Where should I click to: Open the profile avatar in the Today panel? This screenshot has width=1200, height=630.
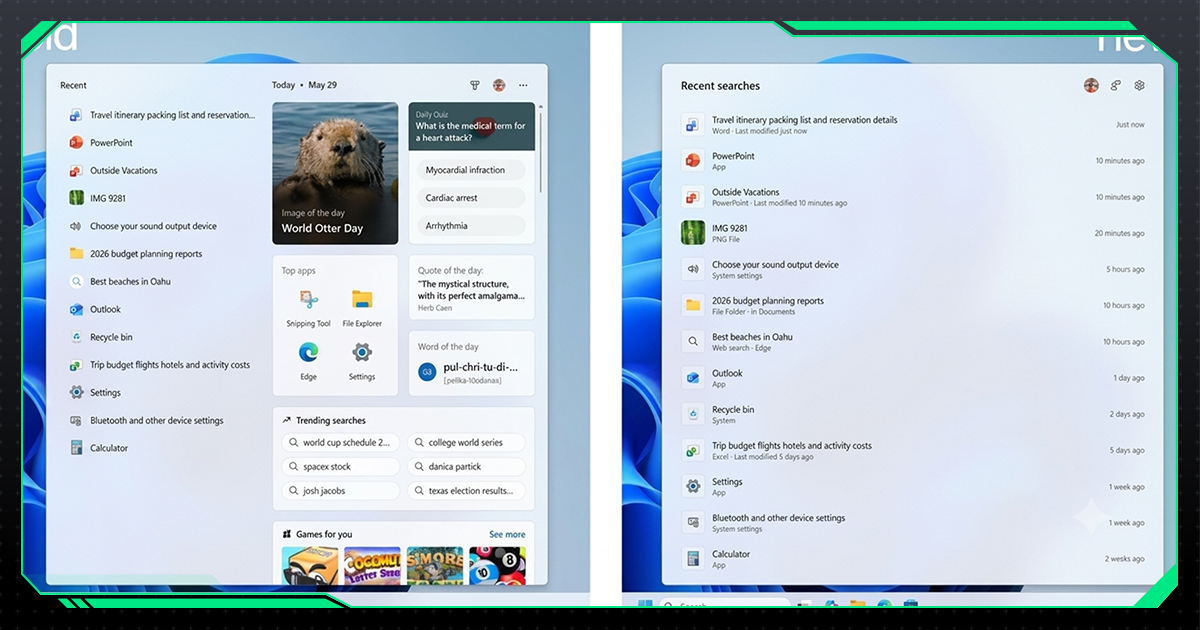[x=499, y=86]
